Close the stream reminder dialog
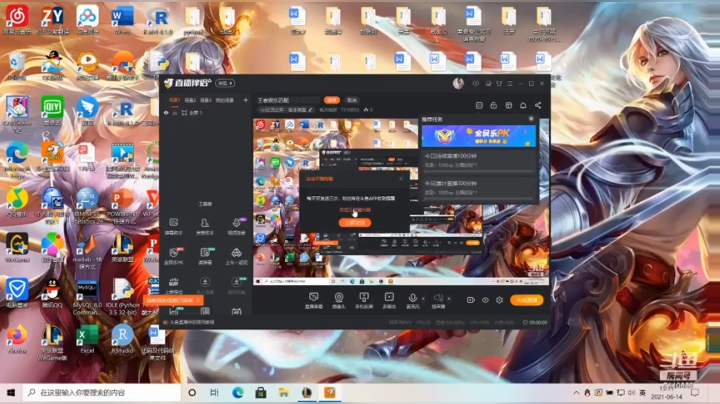This screenshot has width=720, height=404. tap(401, 179)
